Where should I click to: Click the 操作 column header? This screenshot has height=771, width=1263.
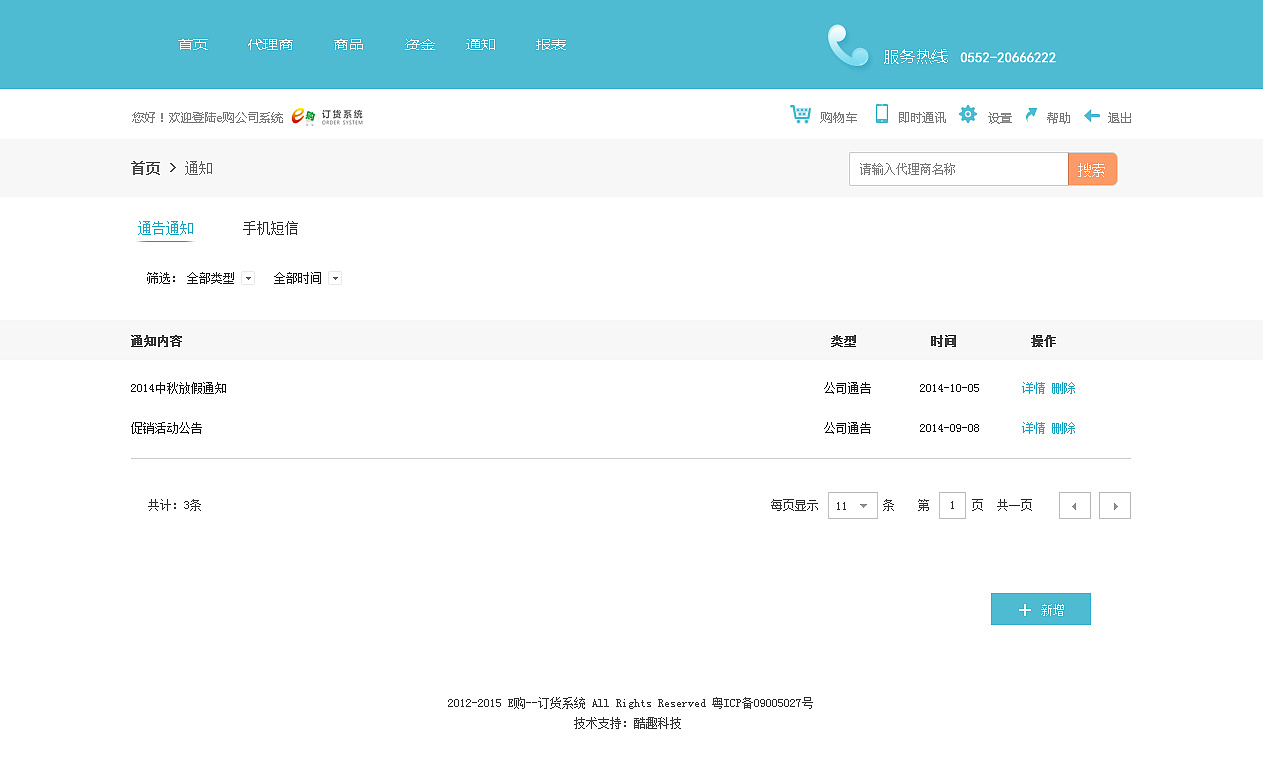pyautogui.click(x=1043, y=341)
